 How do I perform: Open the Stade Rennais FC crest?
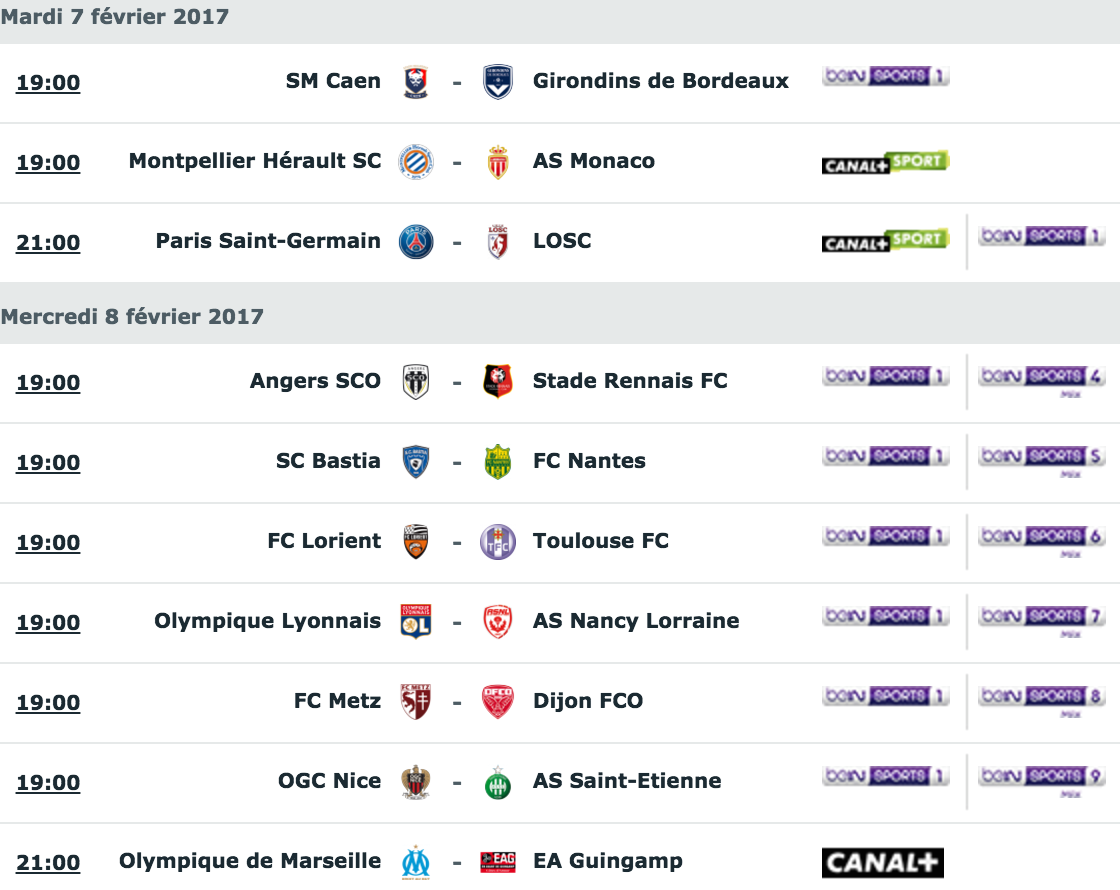[x=498, y=381]
